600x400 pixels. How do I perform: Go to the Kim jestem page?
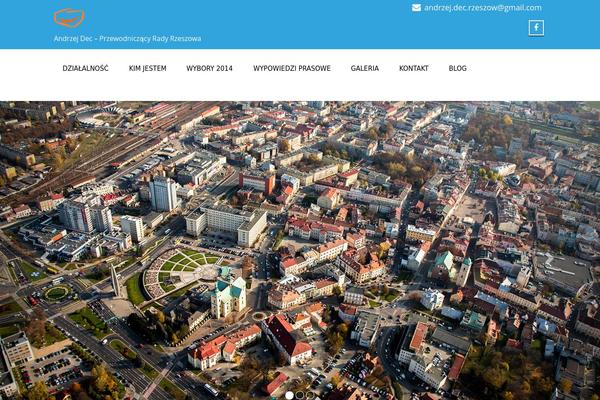pyautogui.click(x=148, y=68)
